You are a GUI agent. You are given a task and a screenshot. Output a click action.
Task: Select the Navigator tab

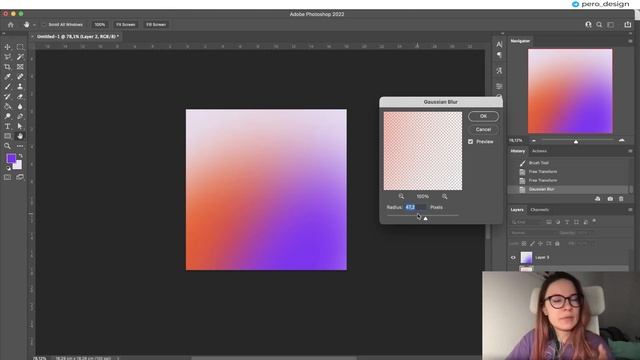click(x=520, y=41)
